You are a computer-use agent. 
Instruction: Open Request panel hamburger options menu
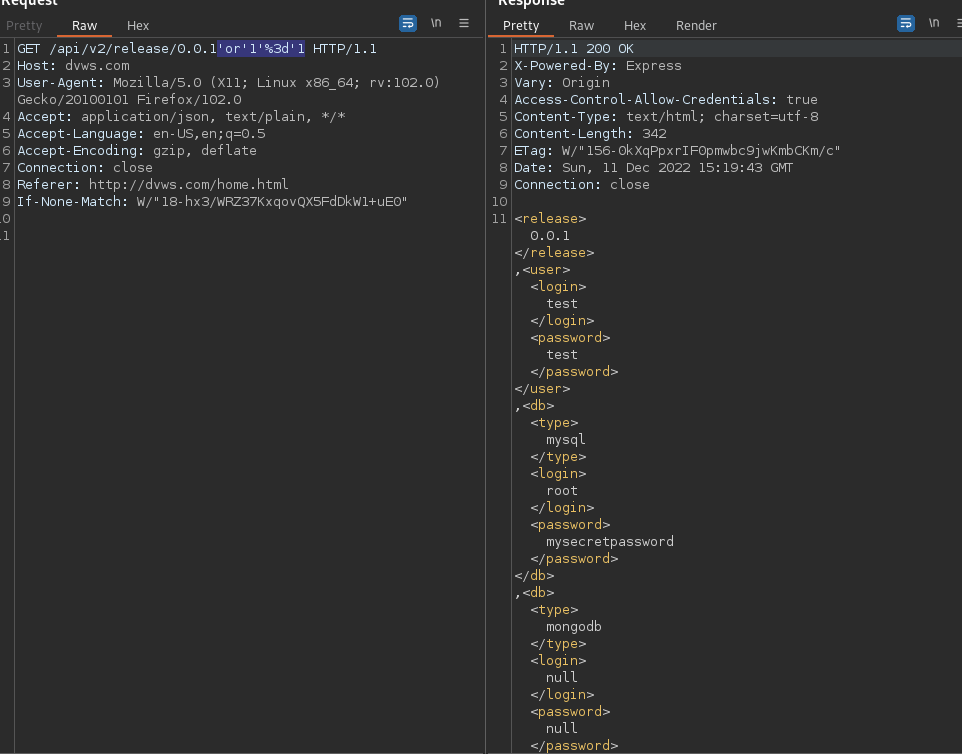[464, 23]
